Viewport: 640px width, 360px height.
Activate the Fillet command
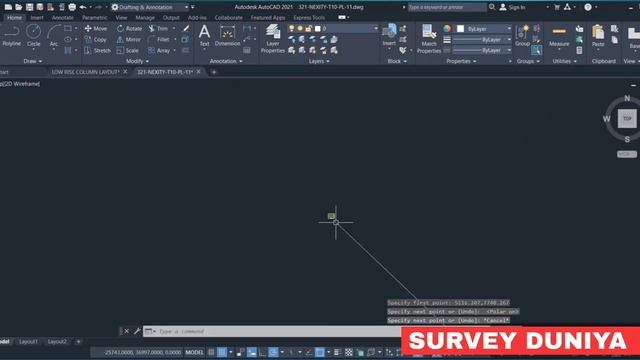[158, 40]
